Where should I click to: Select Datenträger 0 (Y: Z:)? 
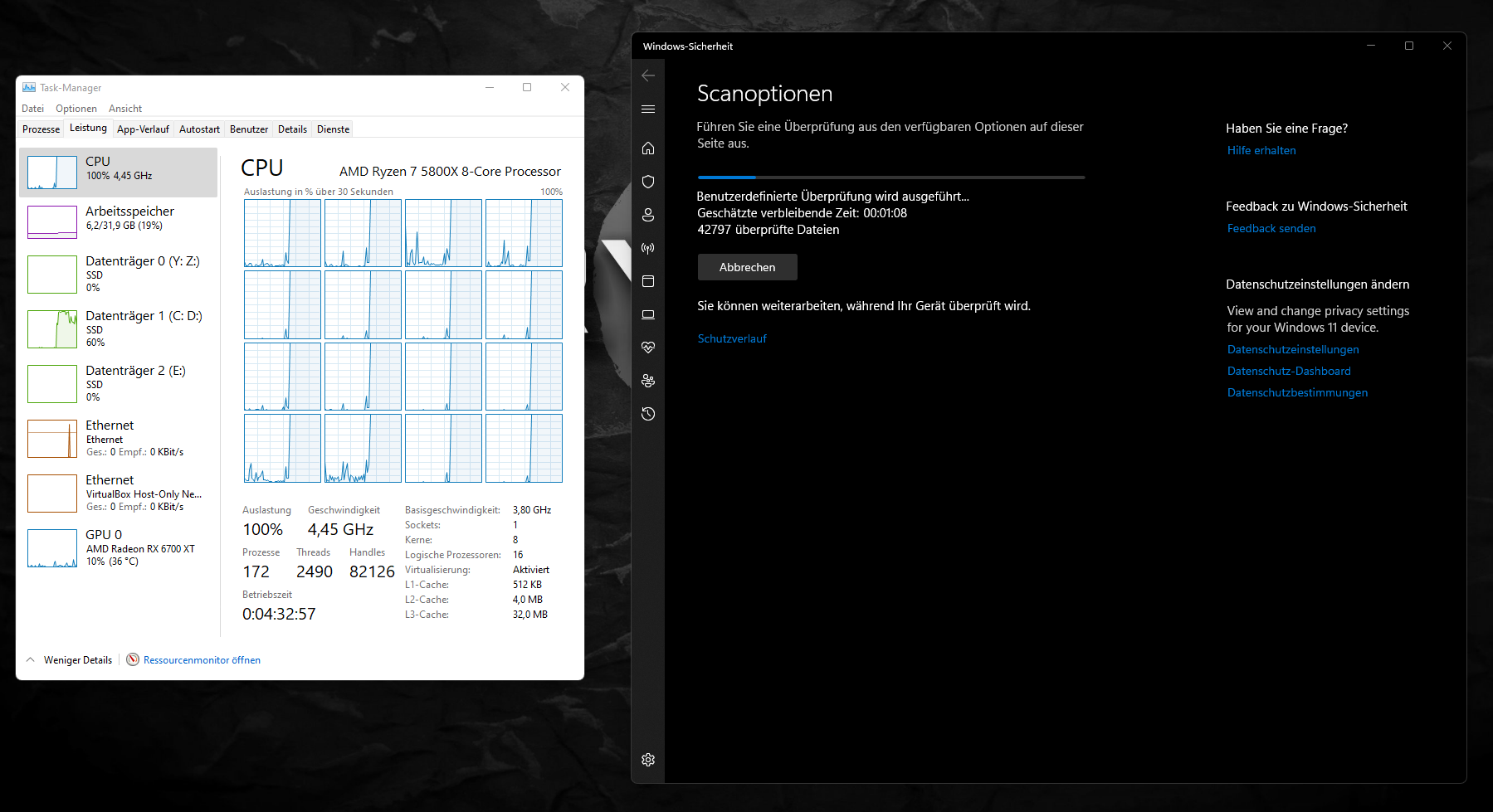click(119, 274)
